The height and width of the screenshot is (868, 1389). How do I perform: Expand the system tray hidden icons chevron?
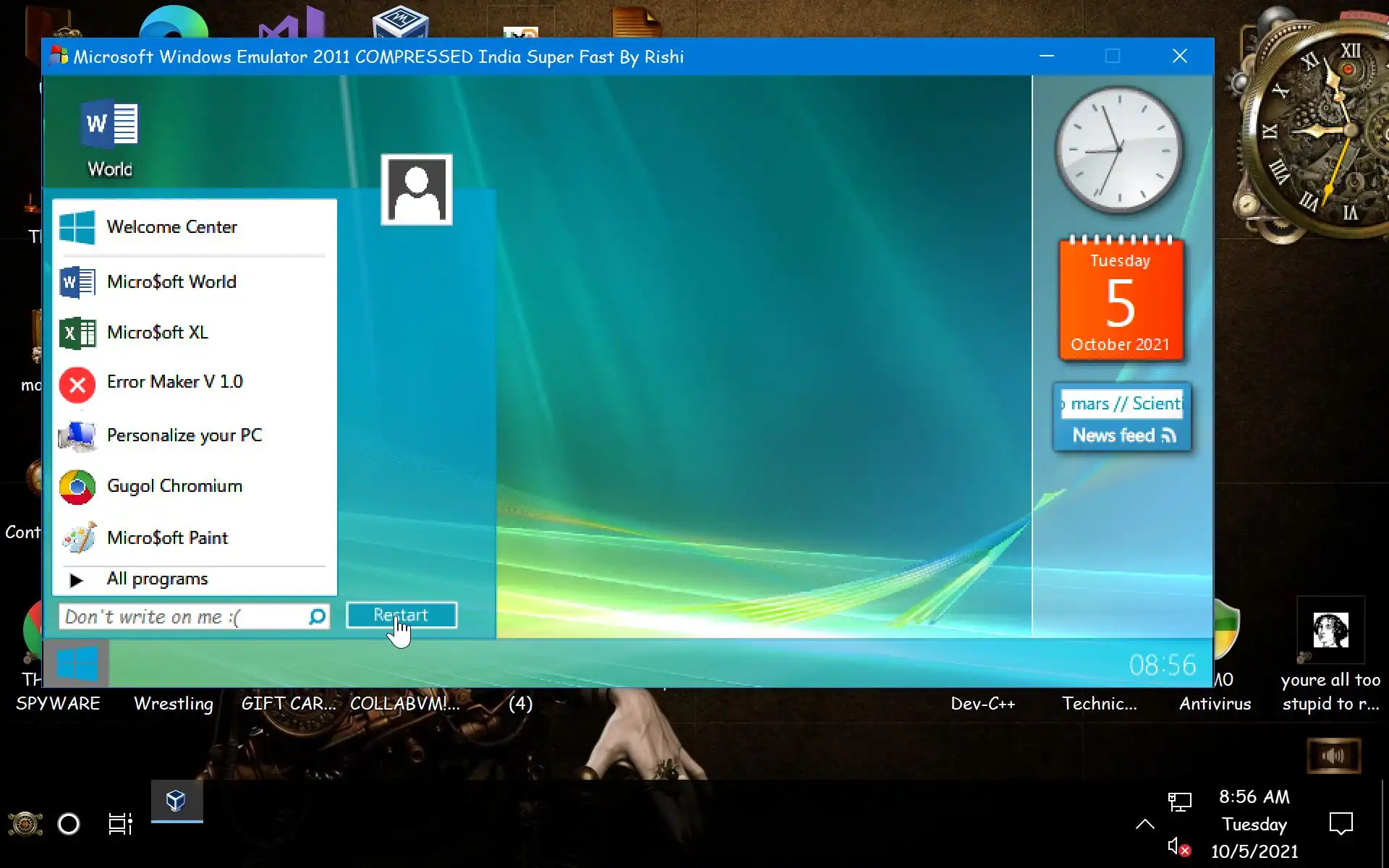coord(1144,824)
